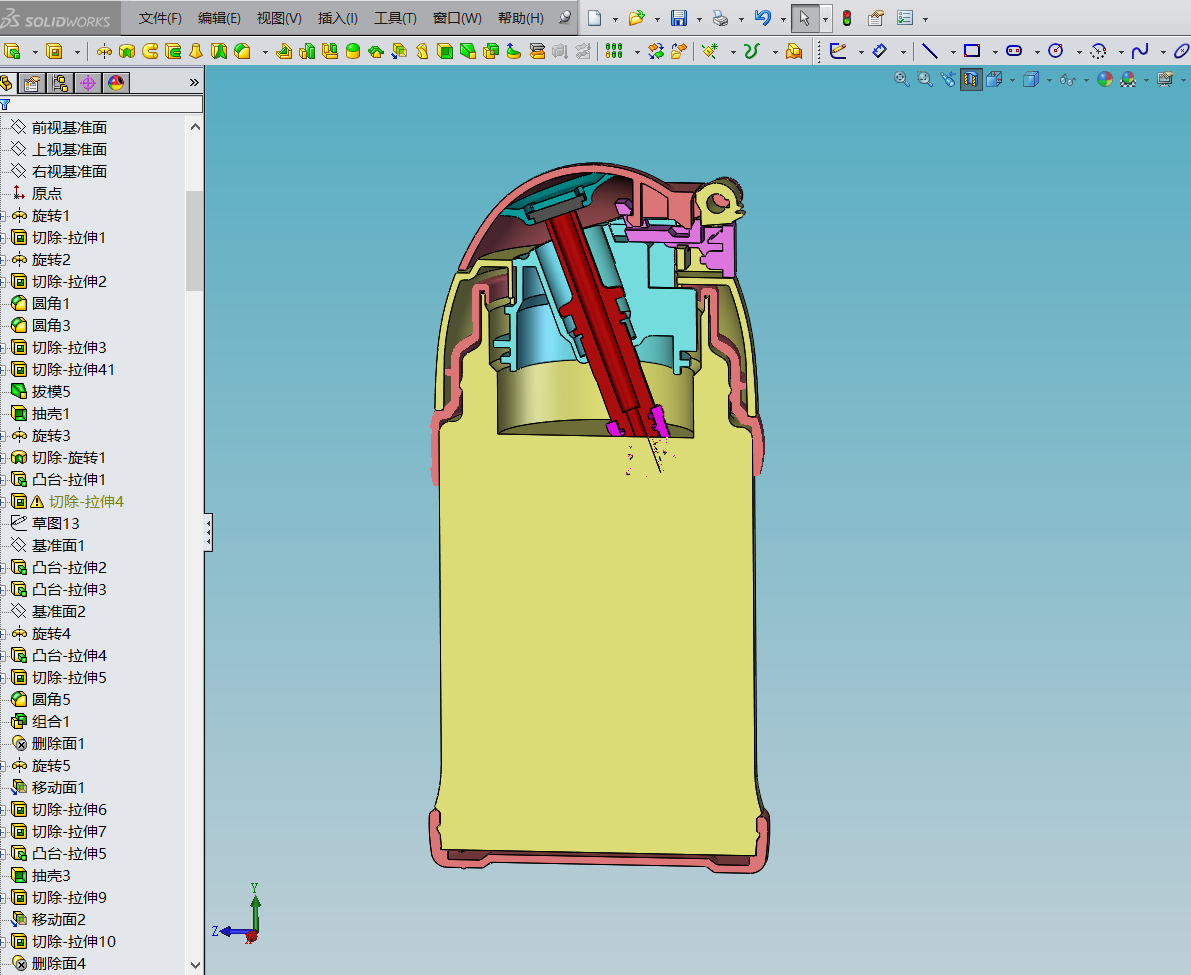Open the dropdown arrow beside the Rectangle tool
Screen dimensions: 1191x975
[x=994, y=52]
